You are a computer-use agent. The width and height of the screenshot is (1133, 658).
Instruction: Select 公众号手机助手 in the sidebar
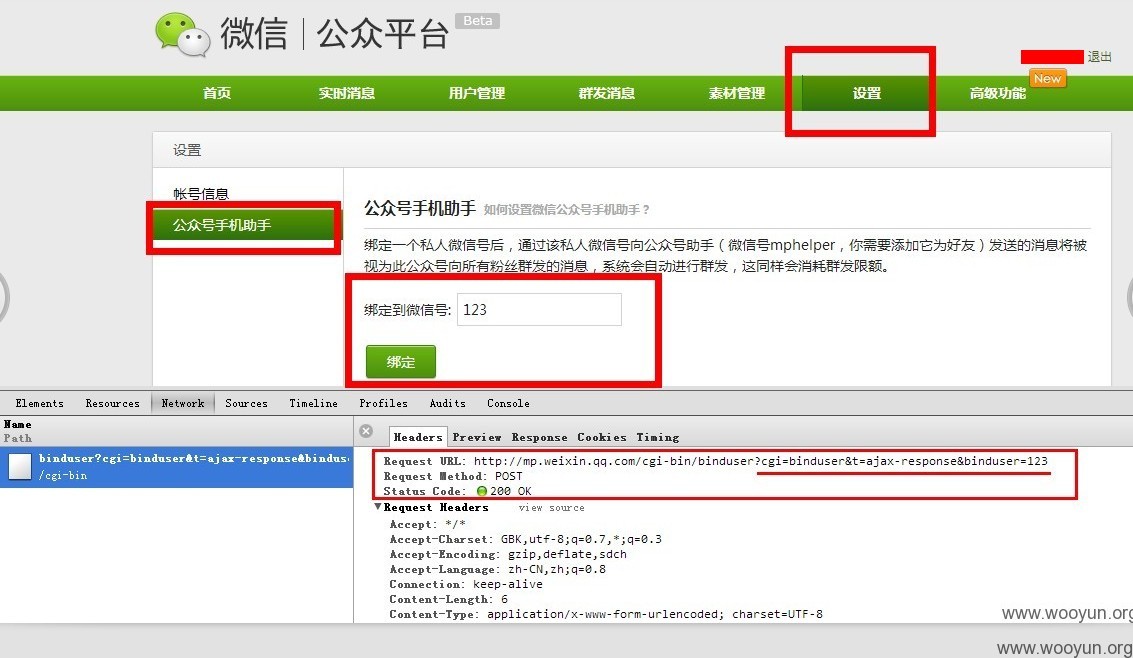tap(246, 225)
